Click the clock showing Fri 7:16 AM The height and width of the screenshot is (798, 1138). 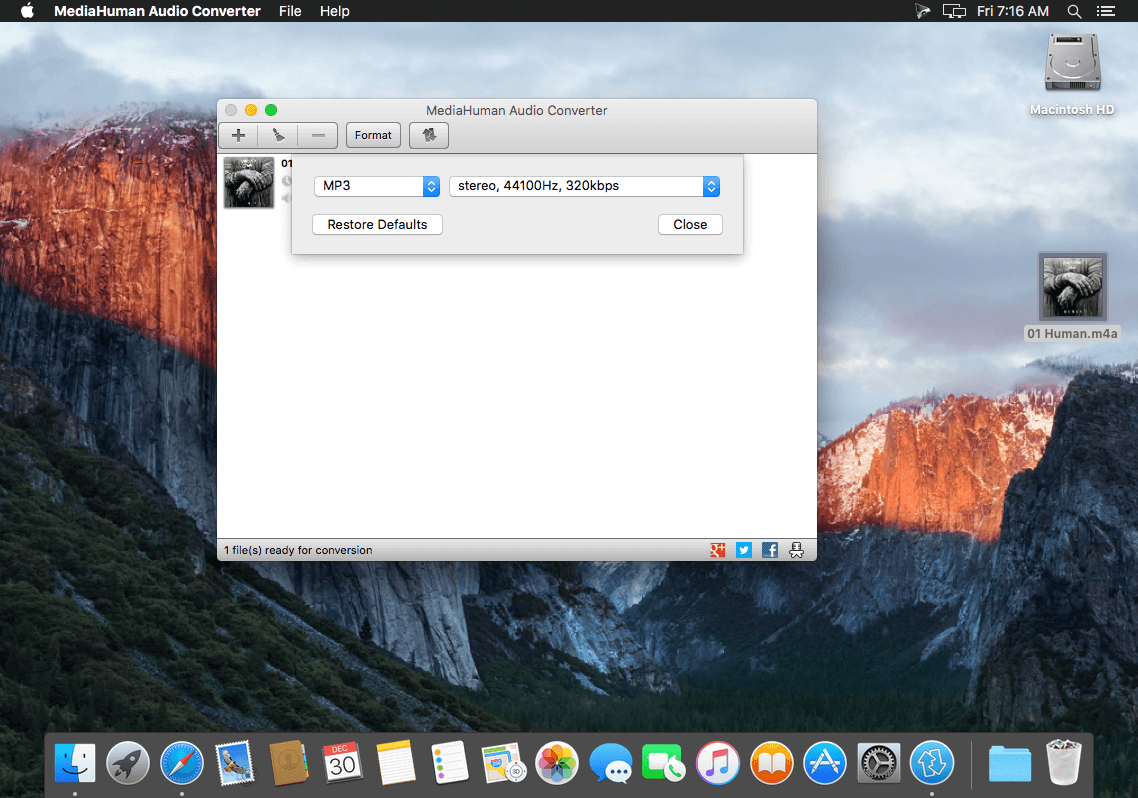coord(1012,11)
